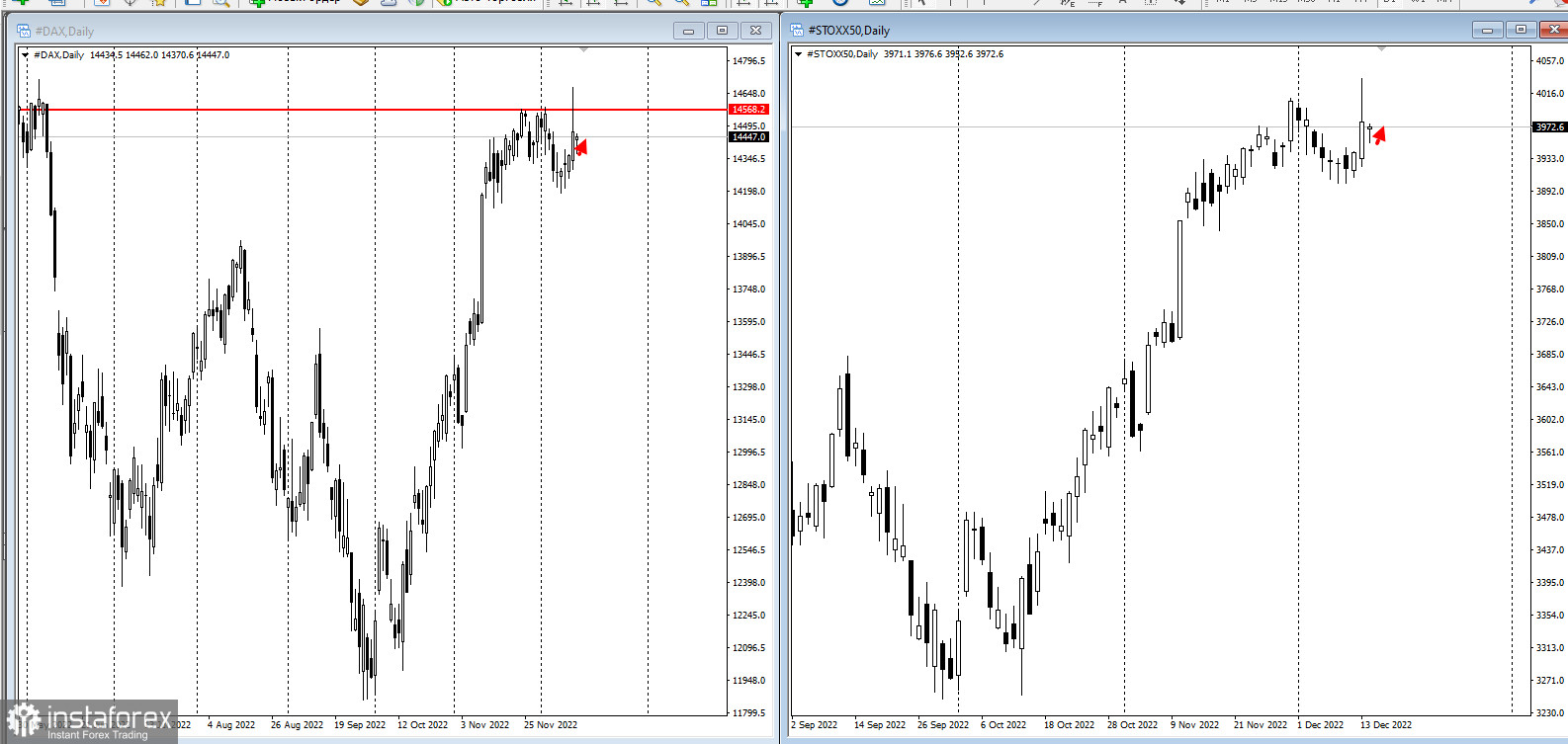1568x744 pixels.
Task: Click the 14796.5 price axis label
Action: (x=748, y=61)
